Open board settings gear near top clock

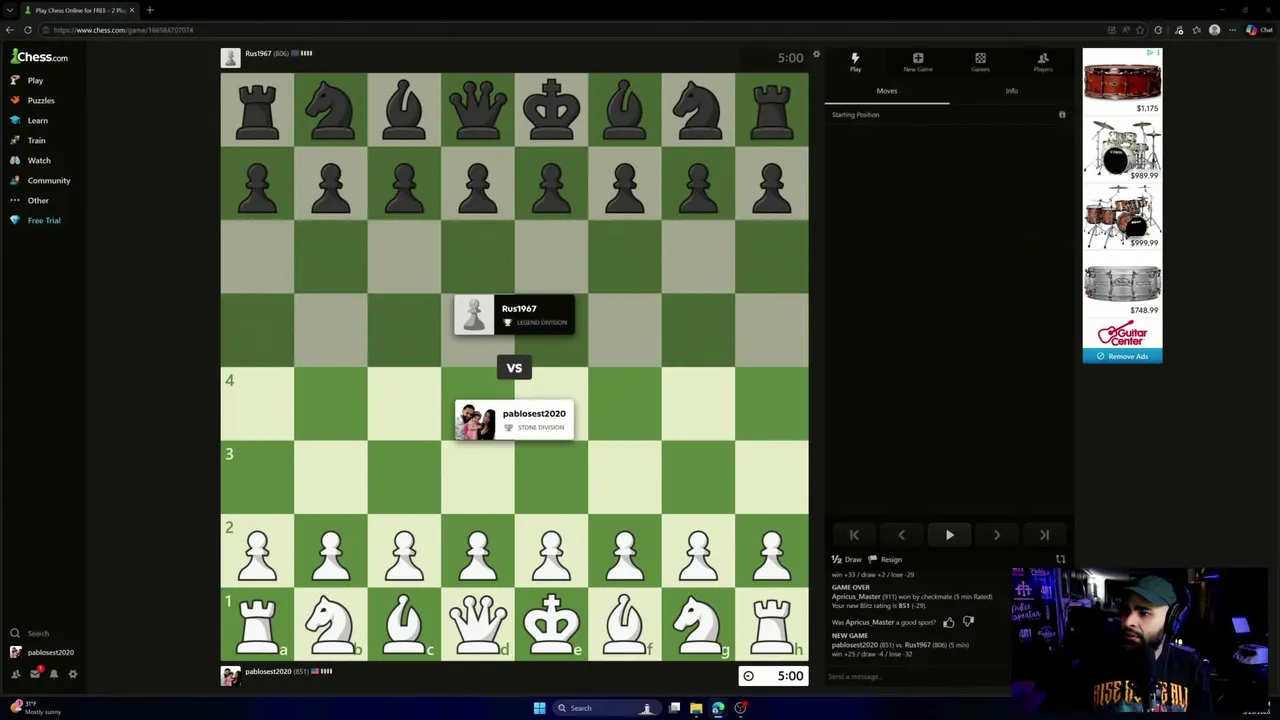pyautogui.click(x=816, y=55)
